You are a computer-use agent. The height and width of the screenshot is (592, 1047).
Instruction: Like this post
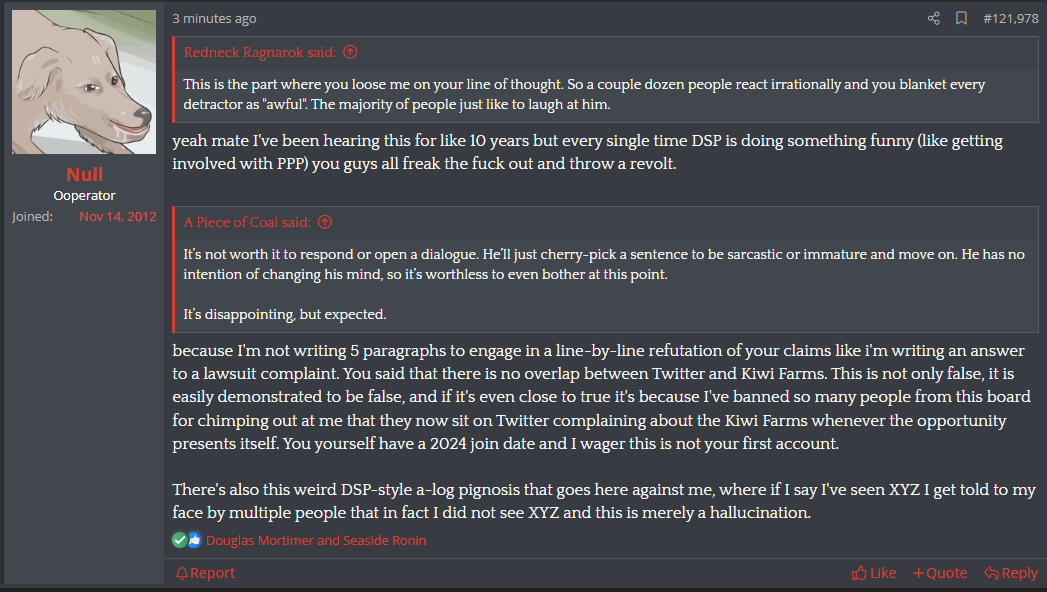click(874, 573)
